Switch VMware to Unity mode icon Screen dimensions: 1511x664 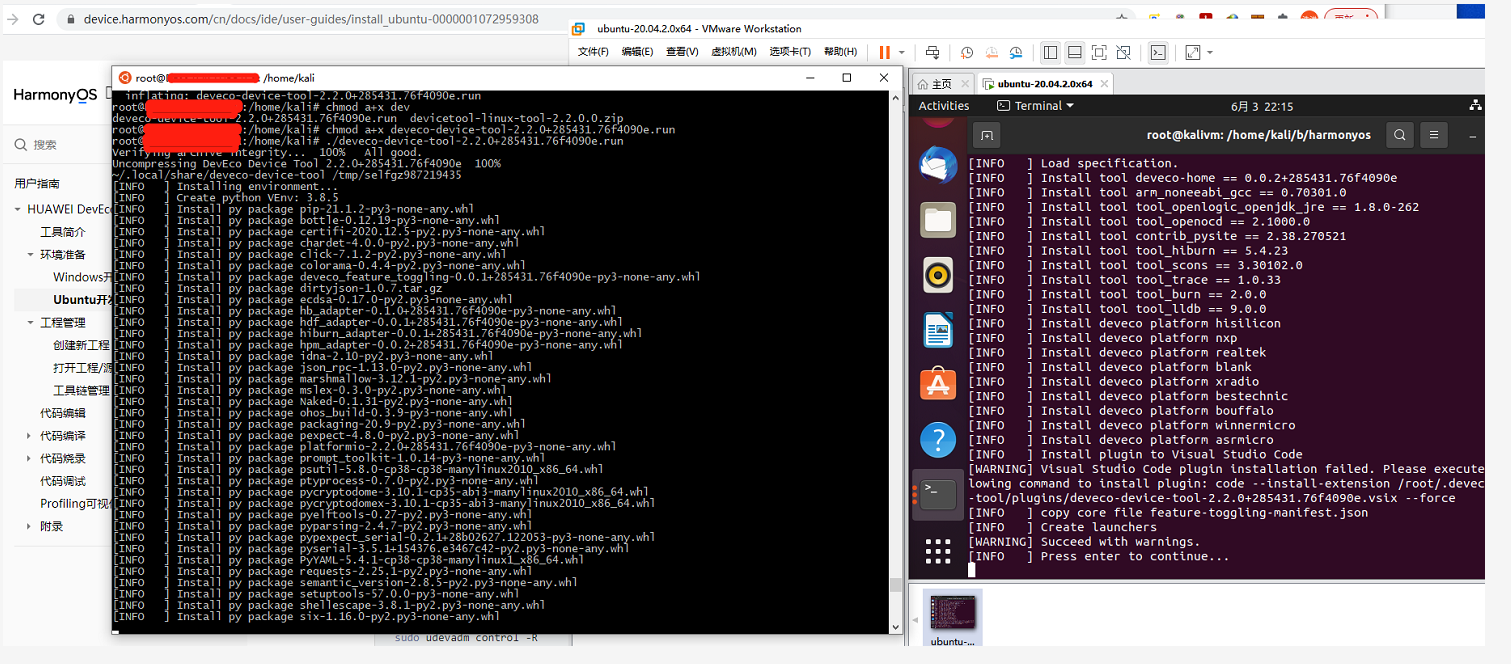click(1124, 52)
